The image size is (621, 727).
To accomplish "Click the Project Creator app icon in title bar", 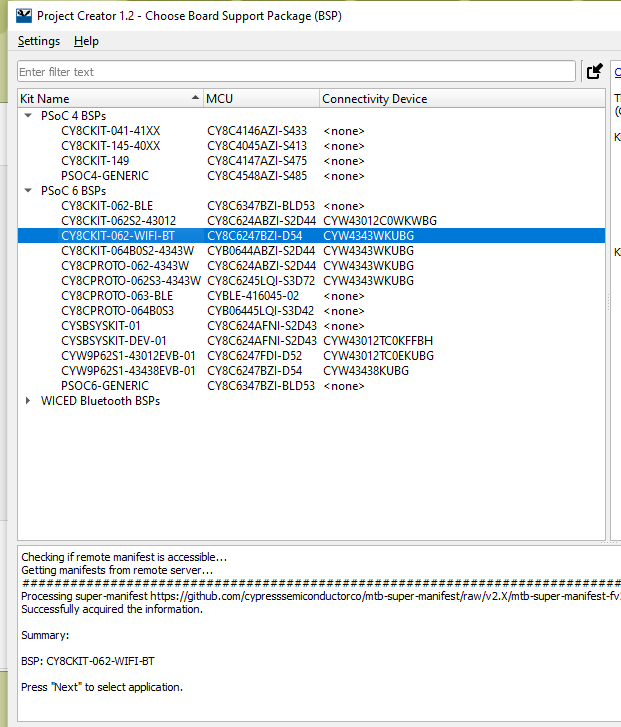I will (24, 16).
